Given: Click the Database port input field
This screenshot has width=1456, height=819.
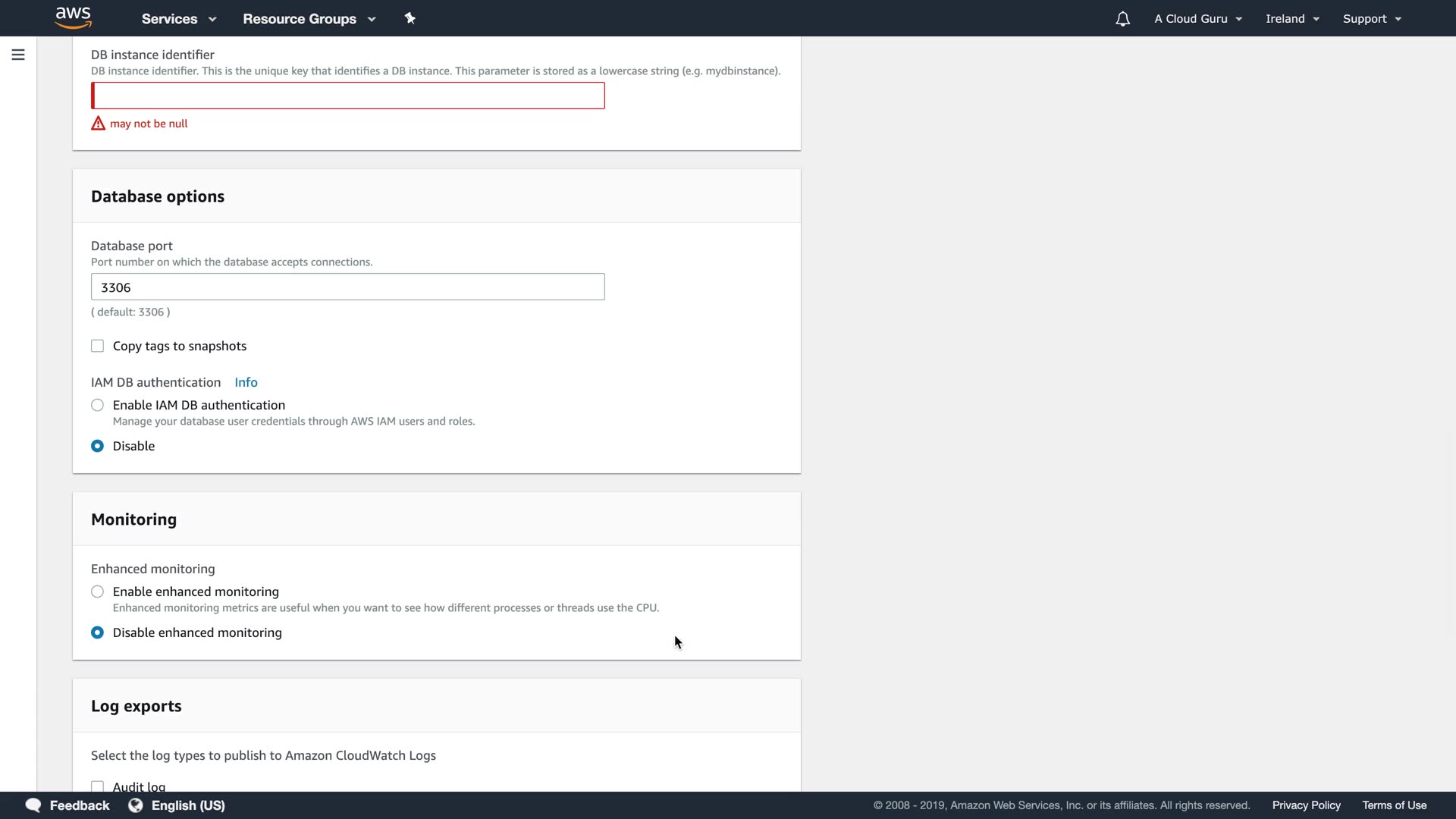Looking at the screenshot, I should (348, 287).
